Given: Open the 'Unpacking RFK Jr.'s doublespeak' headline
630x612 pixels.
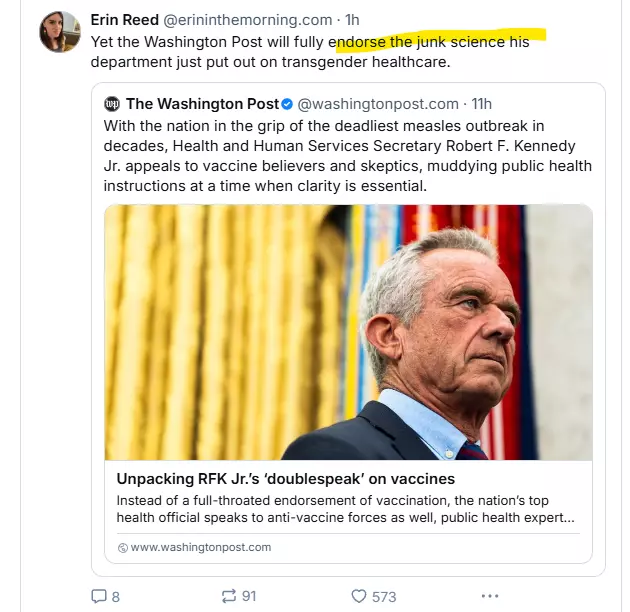Looking at the screenshot, I should click(285, 479).
